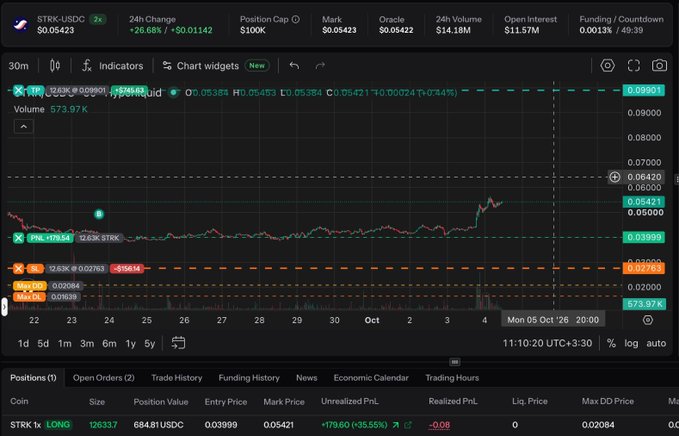
Task: Switch to Trading Hours tab
Action: (x=452, y=378)
